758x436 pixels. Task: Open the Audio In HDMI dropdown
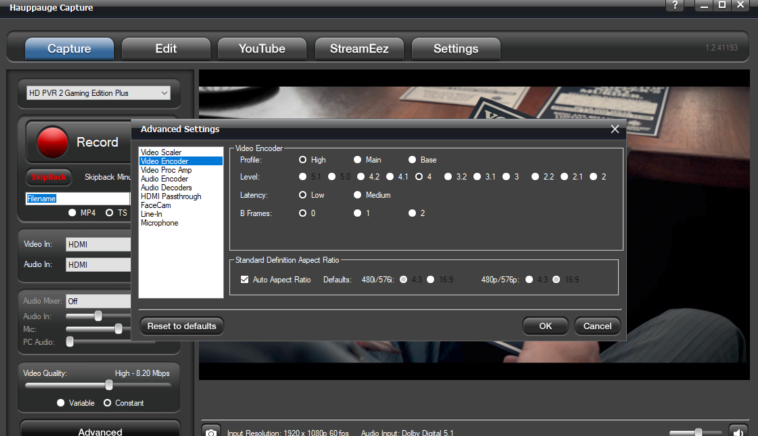[x=98, y=264]
